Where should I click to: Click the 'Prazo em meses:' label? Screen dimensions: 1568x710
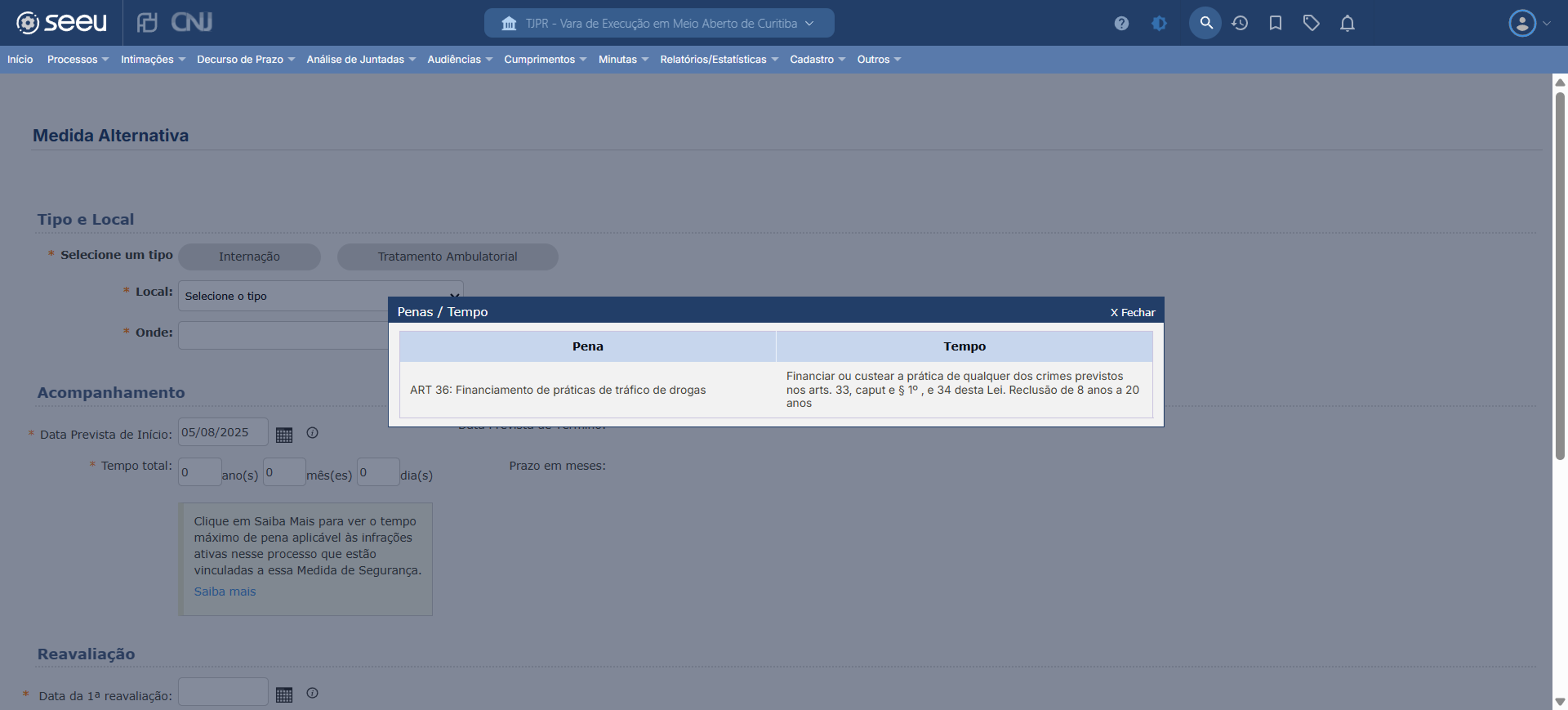coord(557,466)
